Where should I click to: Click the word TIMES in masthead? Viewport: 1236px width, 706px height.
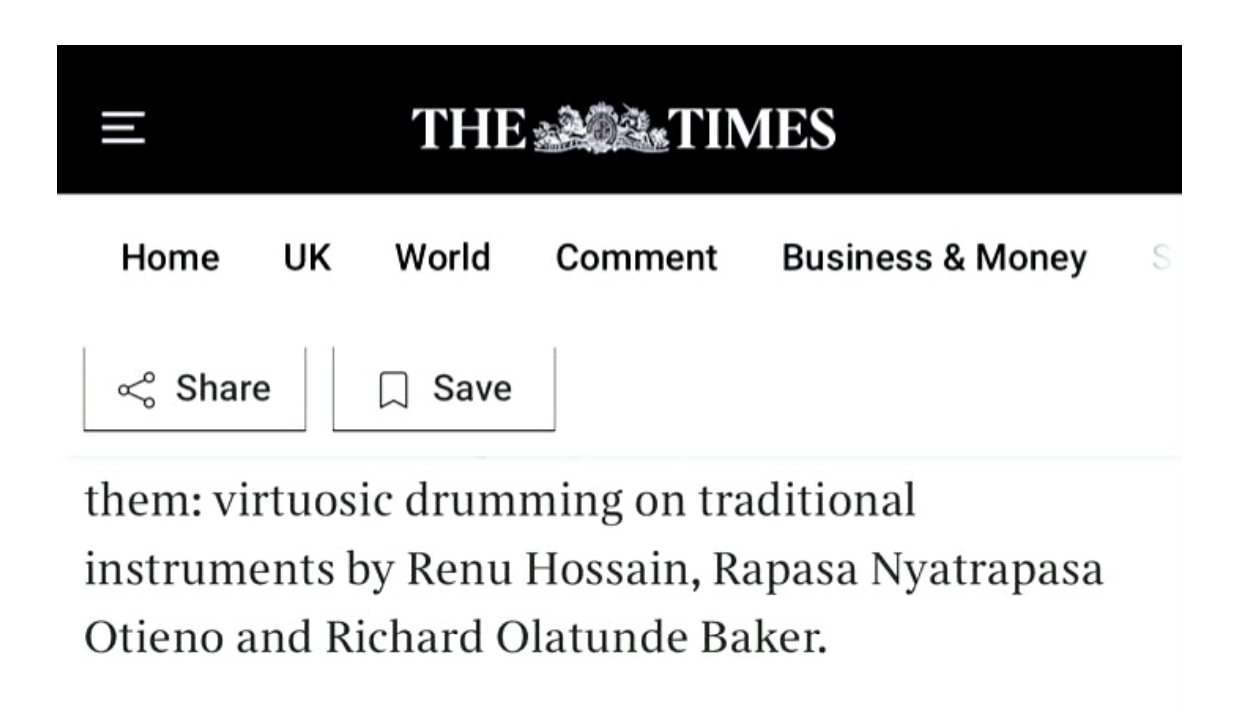click(x=750, y=129)
